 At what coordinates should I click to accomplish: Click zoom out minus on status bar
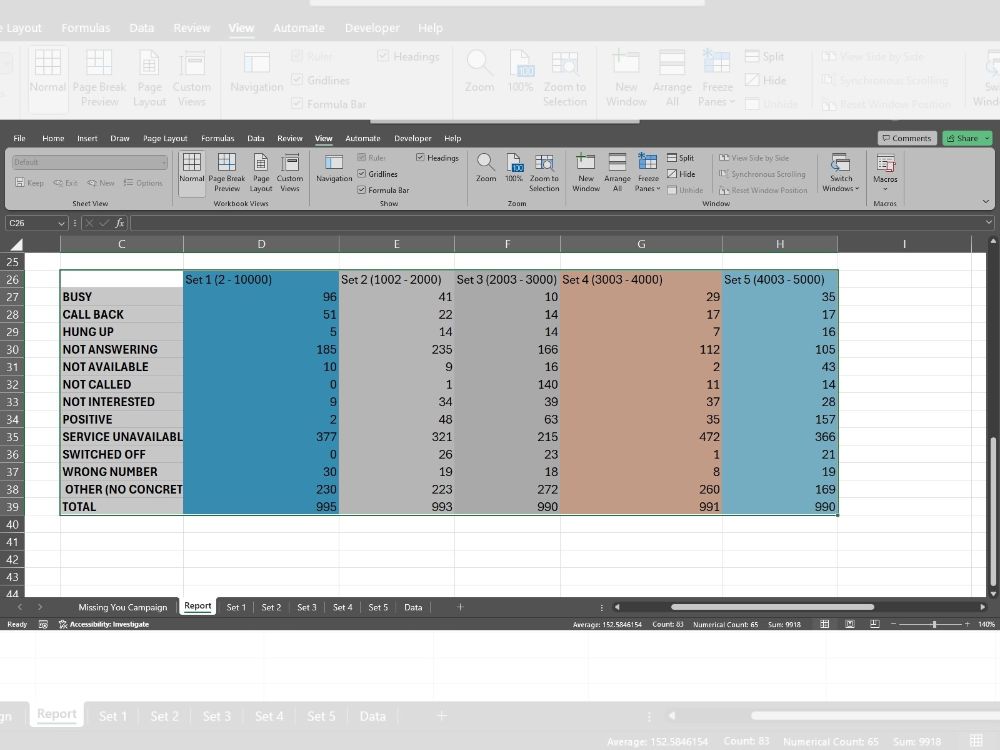coord(893,624)
